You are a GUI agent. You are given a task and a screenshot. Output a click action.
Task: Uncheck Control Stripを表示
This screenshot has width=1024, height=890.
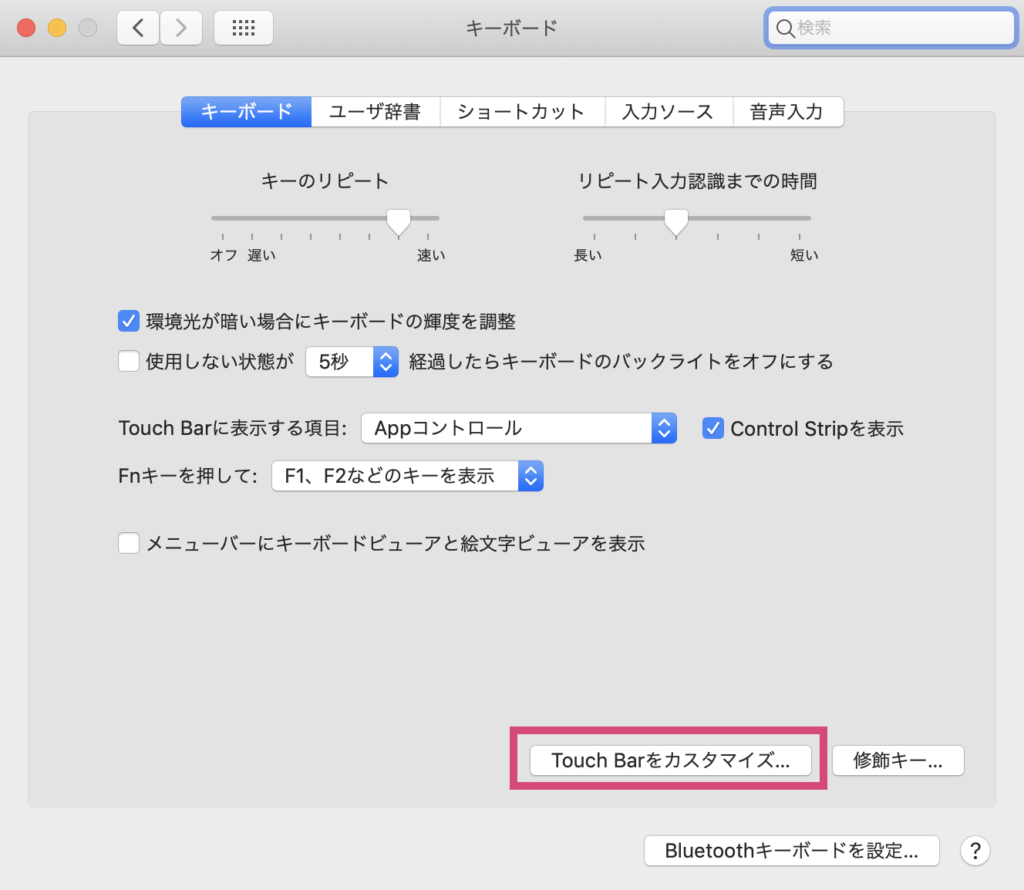tap(712, 428)
